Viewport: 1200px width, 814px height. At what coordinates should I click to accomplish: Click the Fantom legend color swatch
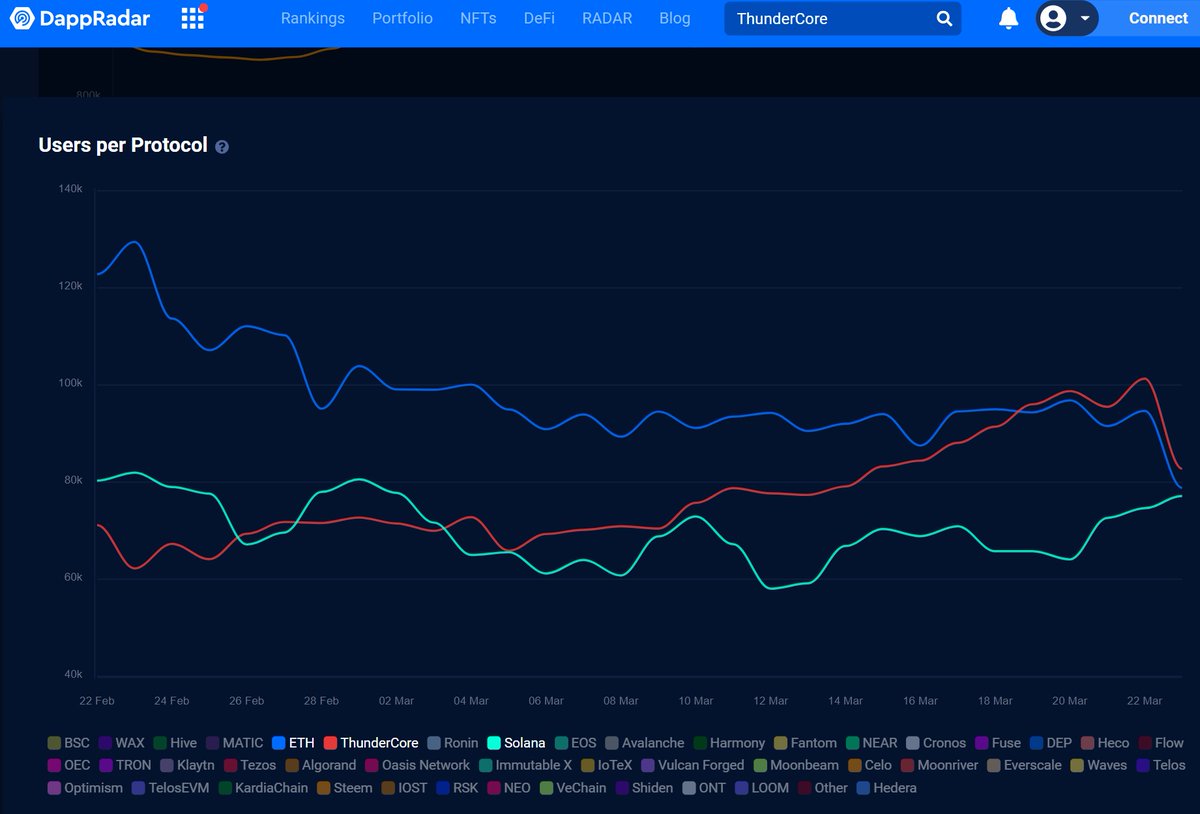(x=780, y=743)
